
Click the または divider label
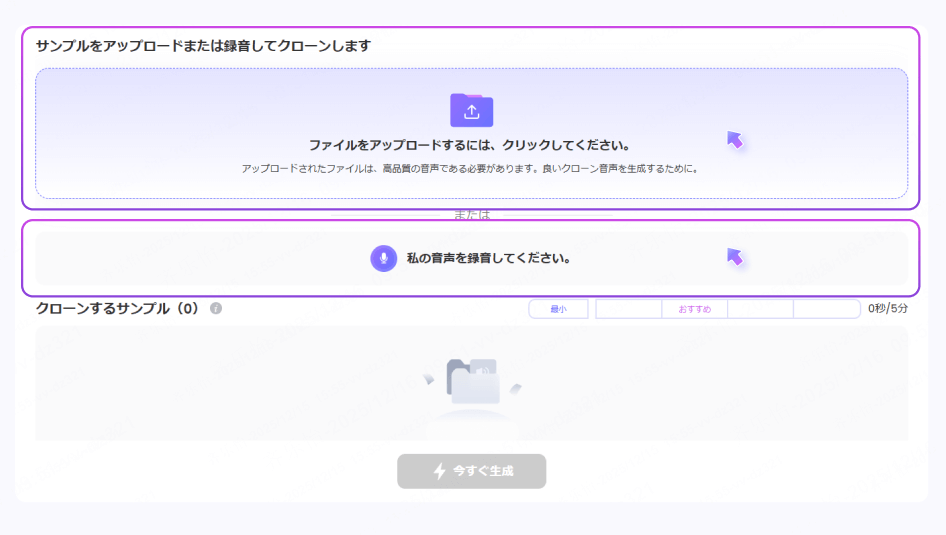coord(471,215)
